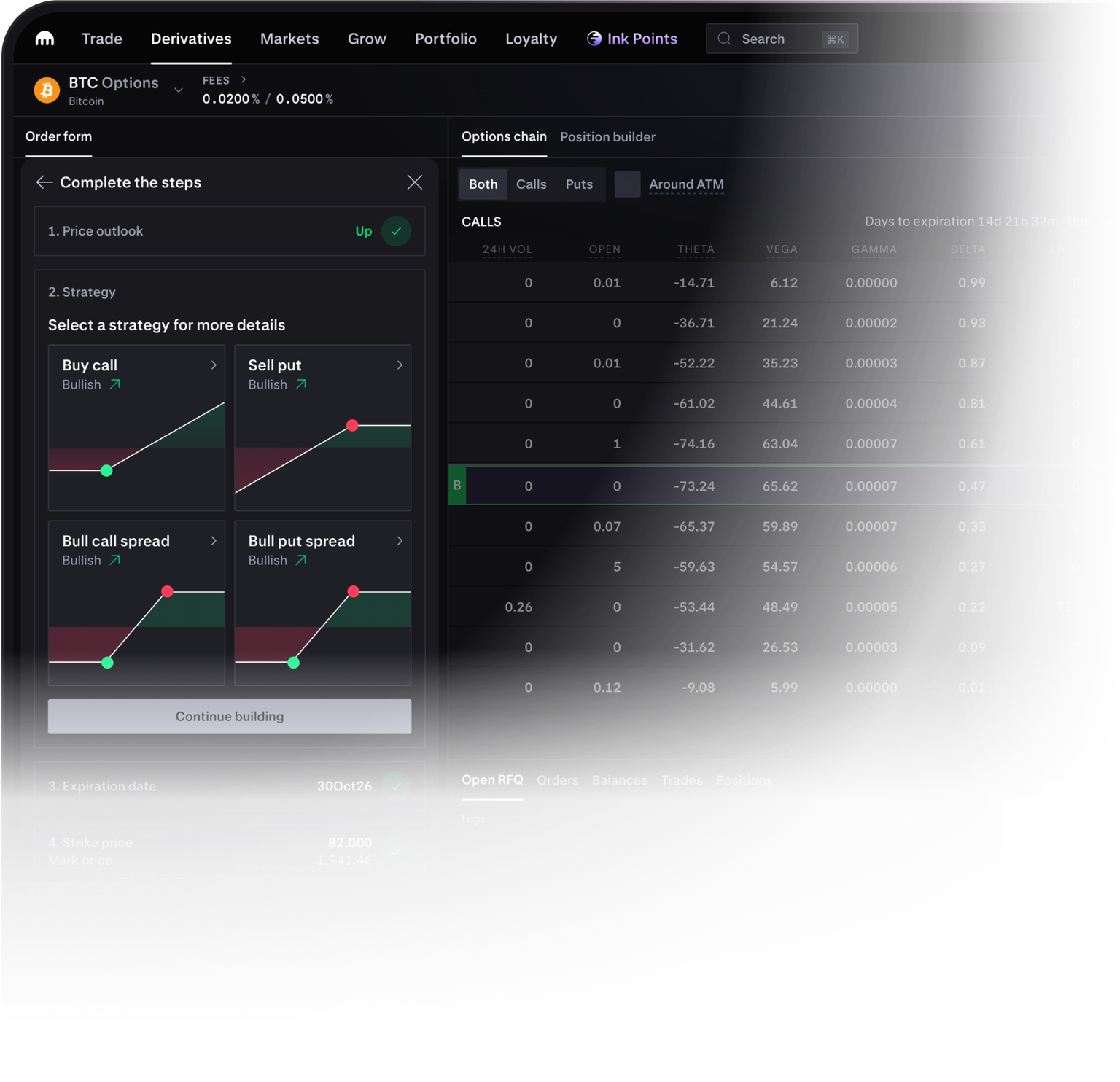Switch to the Open RFQ tab

coord(492,779)
